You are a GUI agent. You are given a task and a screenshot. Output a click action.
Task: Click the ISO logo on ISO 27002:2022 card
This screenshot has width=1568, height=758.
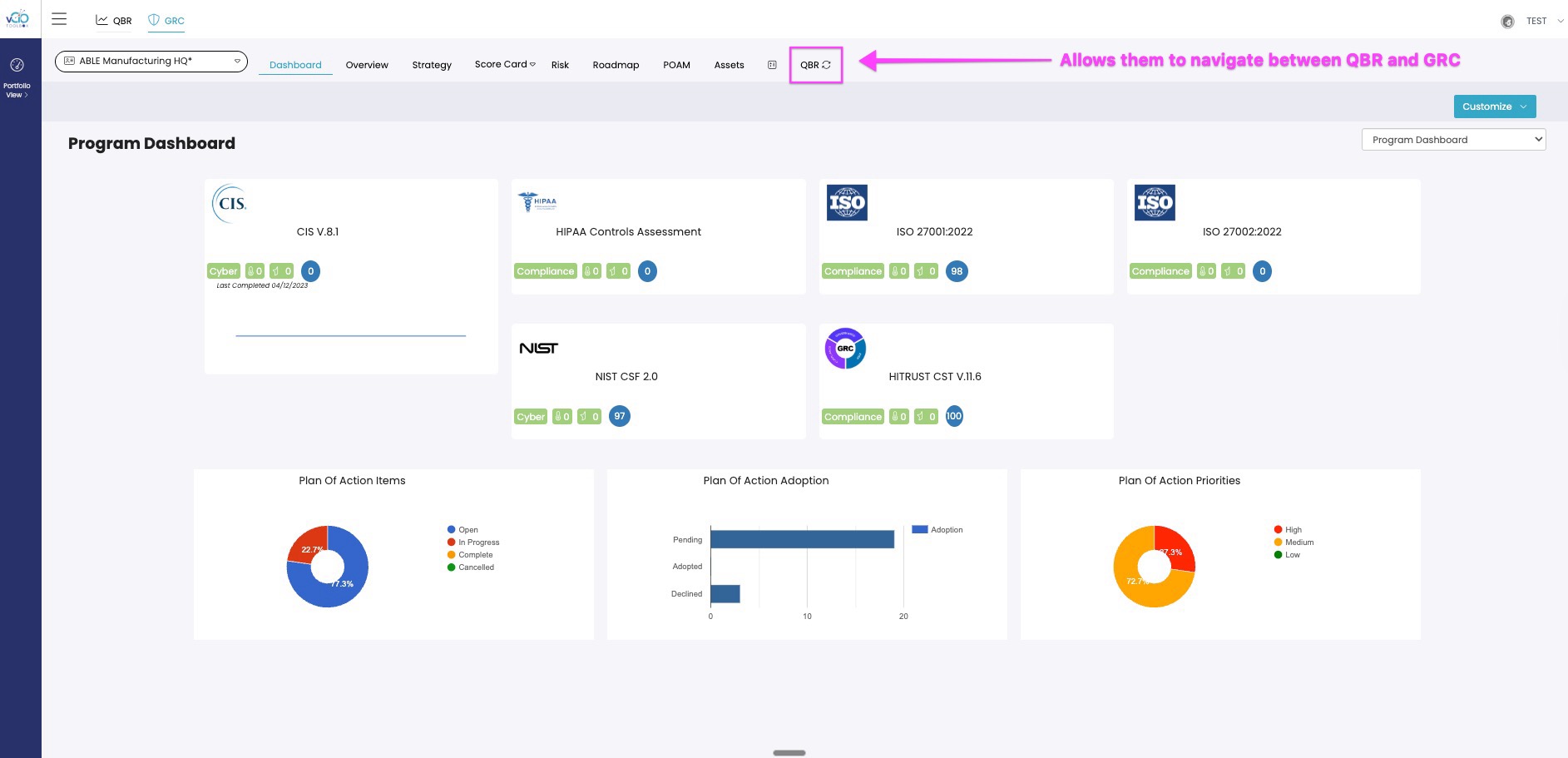click(x=1155, y=203)
